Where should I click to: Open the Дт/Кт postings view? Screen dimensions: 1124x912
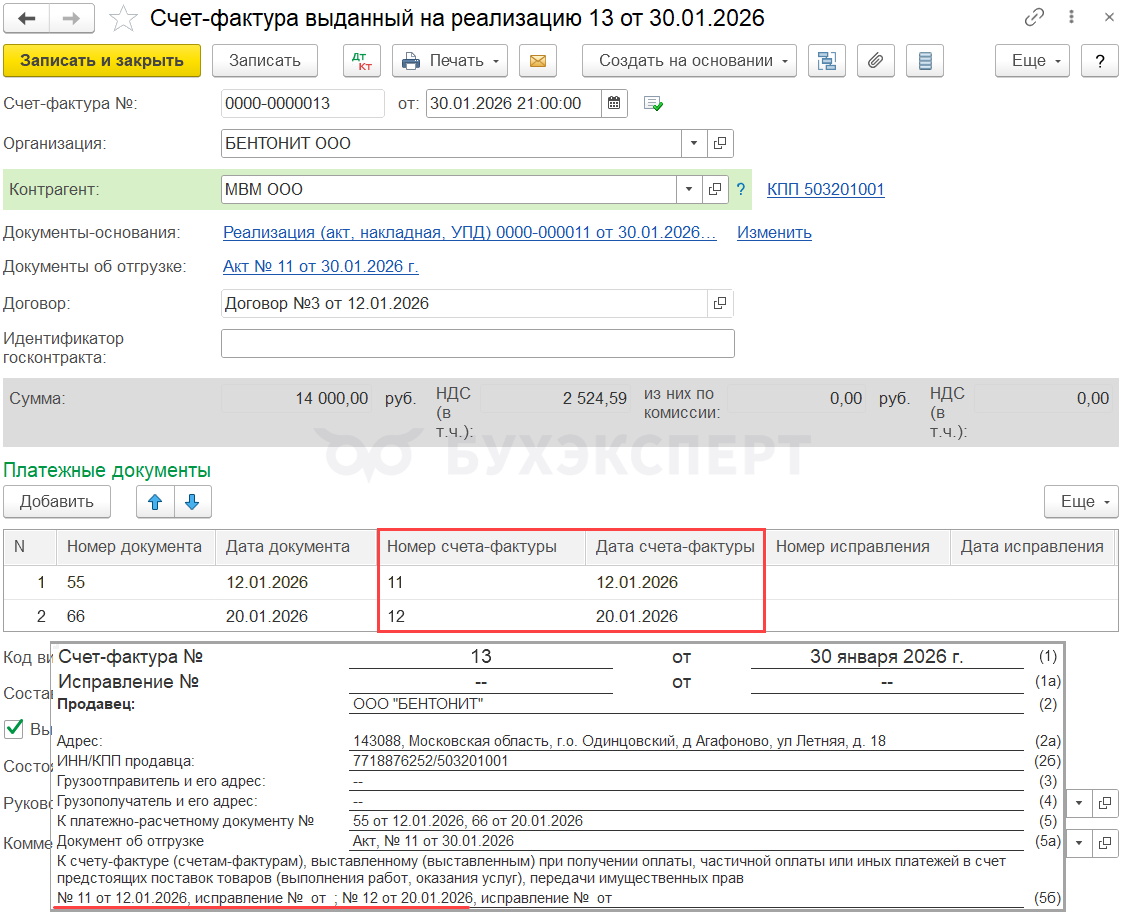point(362,61)
